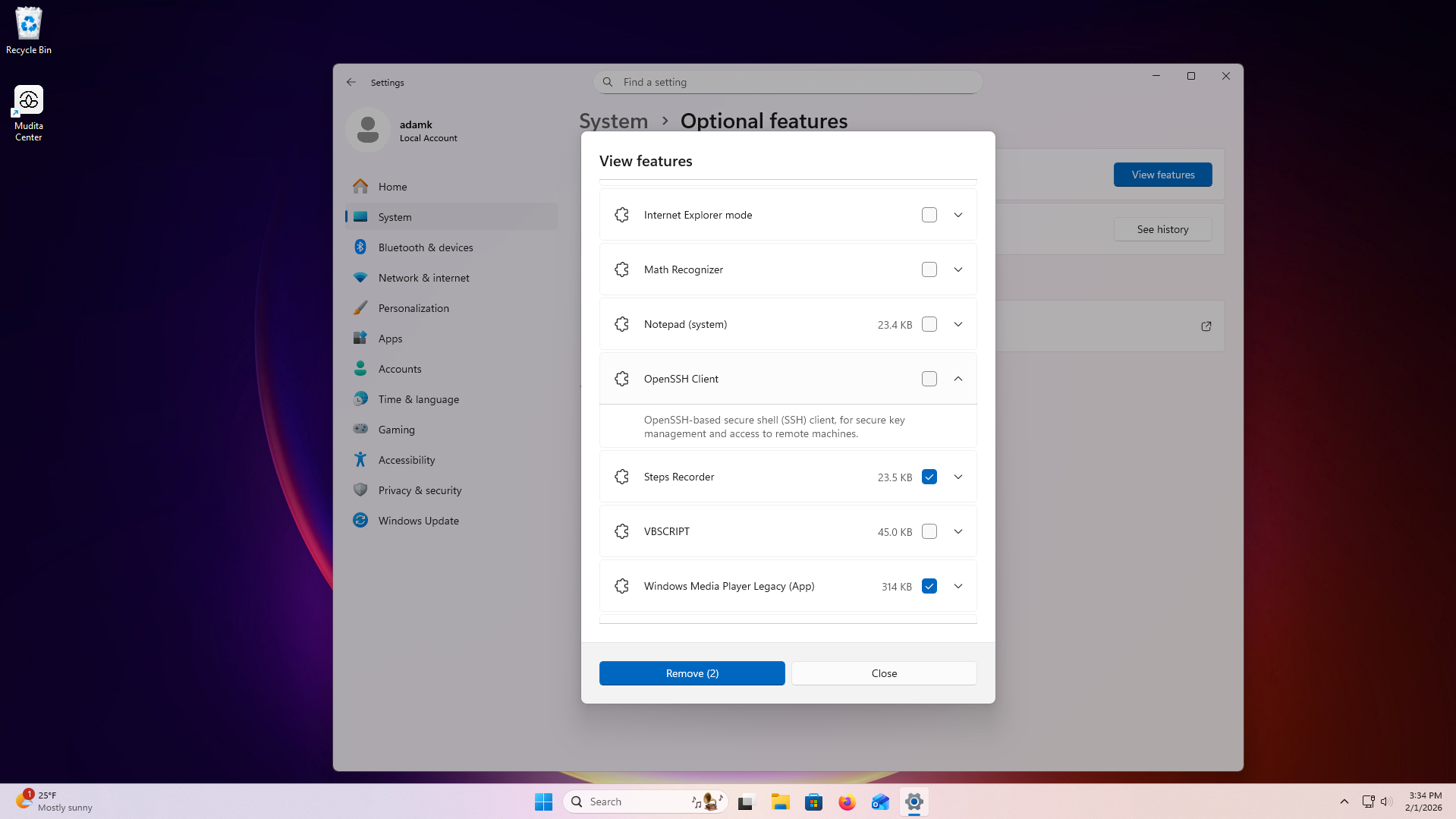Image resolution: width=1456 pixels, height=819 pixels.
Task: Open Task View from the taskbar
Action: (747, 802)
